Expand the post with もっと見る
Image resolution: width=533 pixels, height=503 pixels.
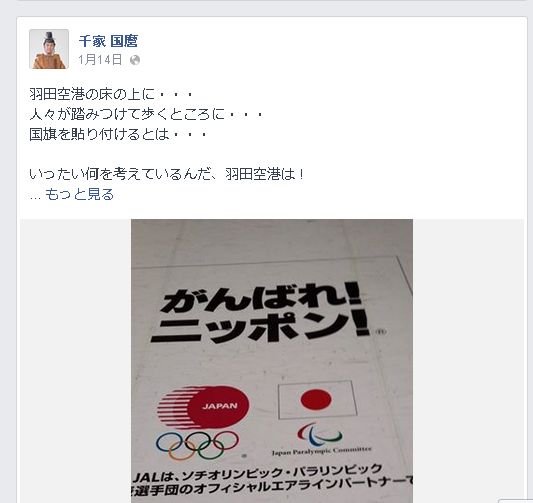(x=80, y=194)
